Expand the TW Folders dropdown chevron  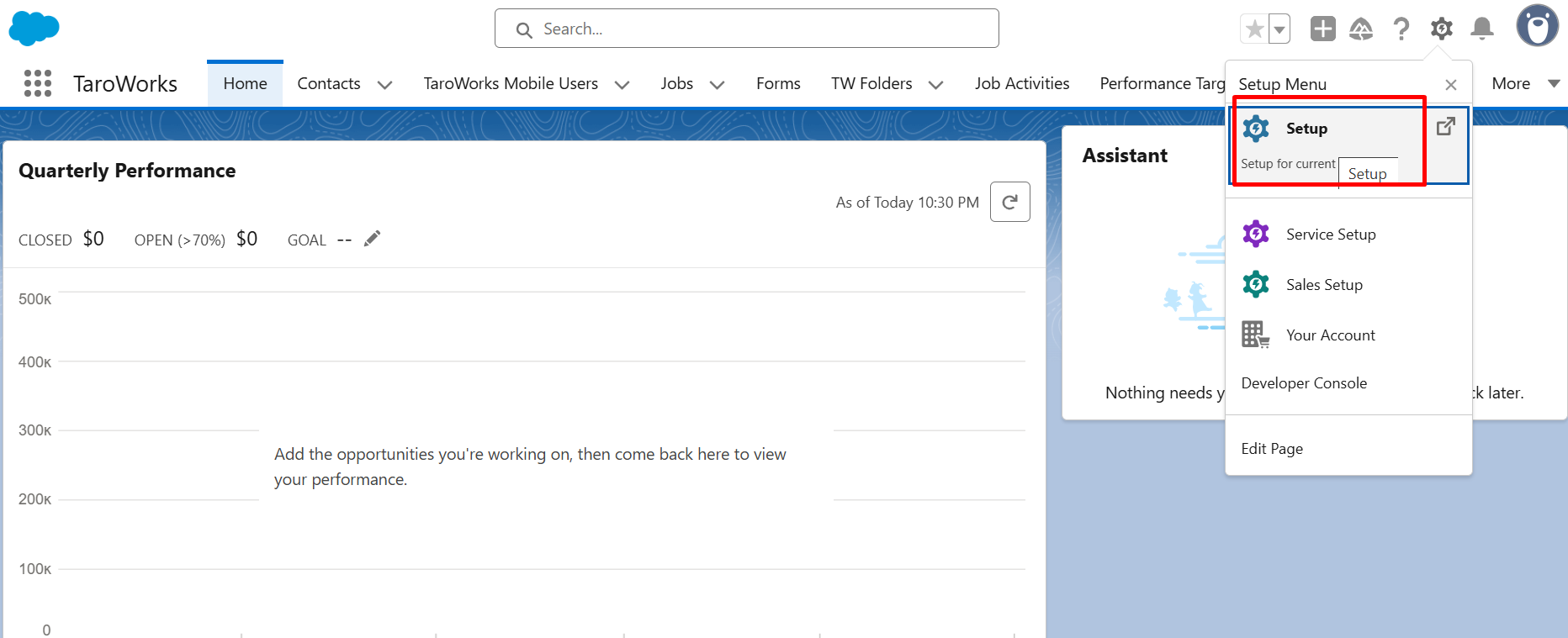935,84
